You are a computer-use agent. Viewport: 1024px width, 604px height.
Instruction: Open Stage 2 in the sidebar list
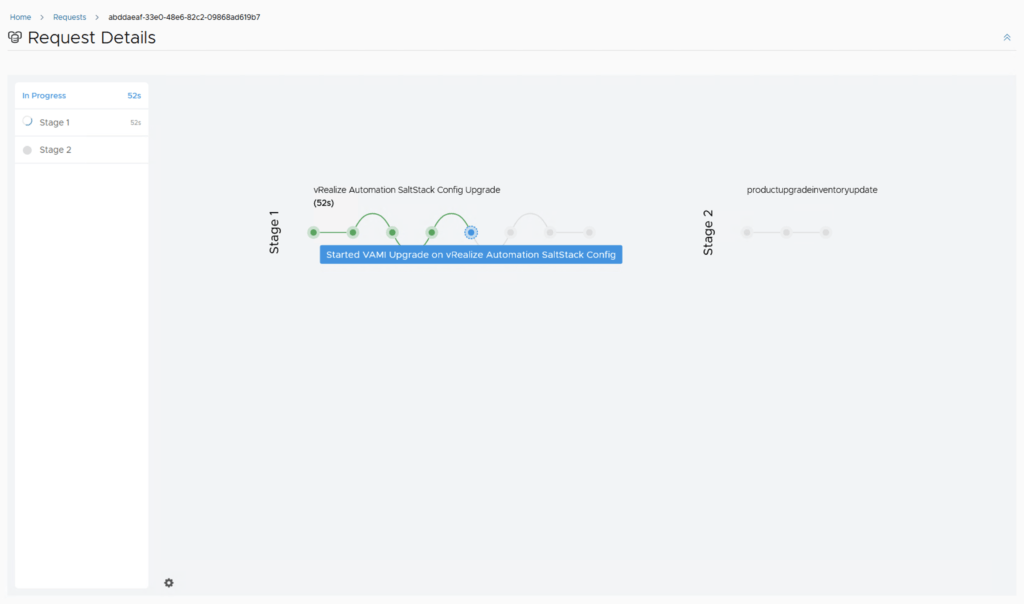pyautogui.click(x=55, y=150)
